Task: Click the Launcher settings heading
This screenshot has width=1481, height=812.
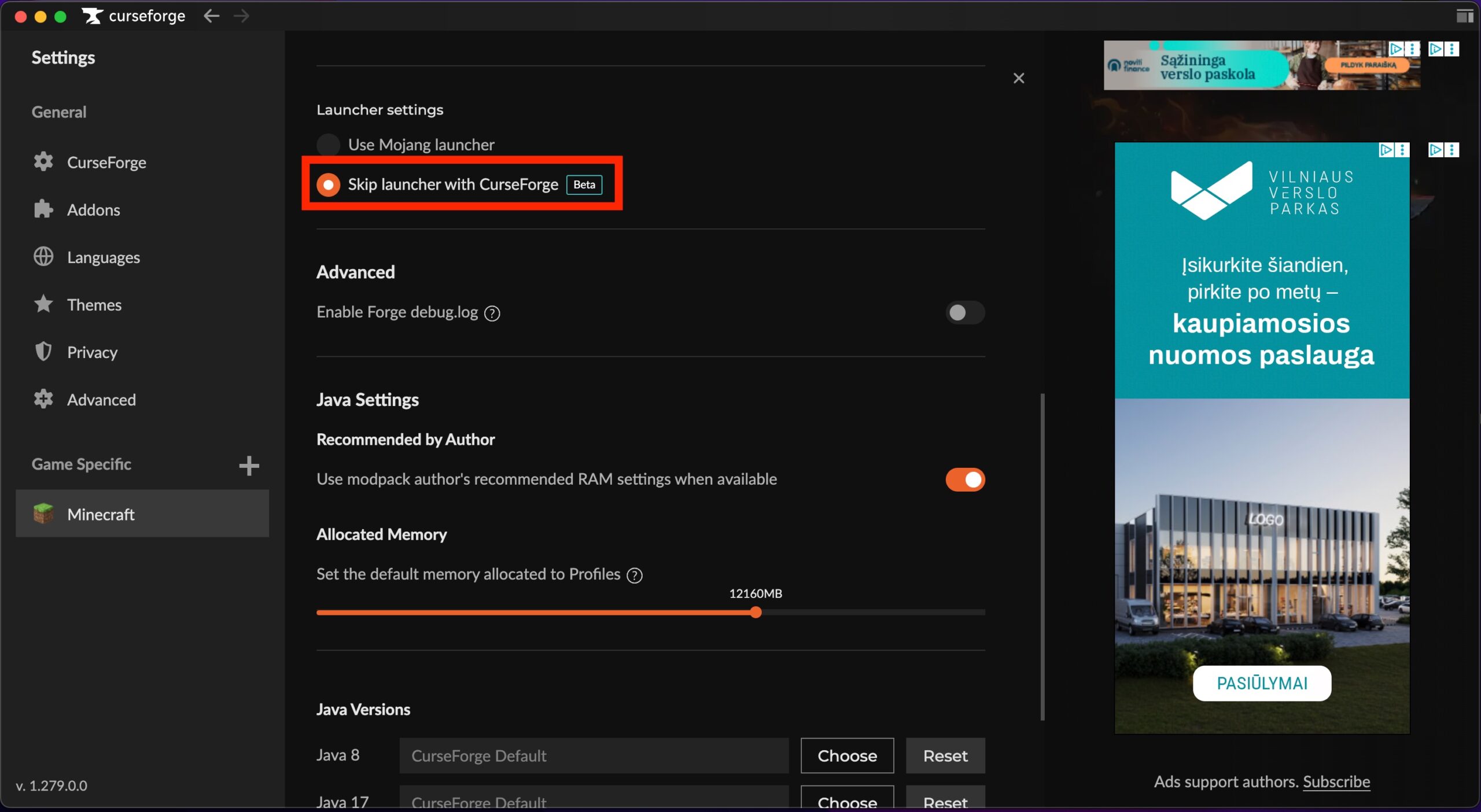Action: (x=380, y=110)
